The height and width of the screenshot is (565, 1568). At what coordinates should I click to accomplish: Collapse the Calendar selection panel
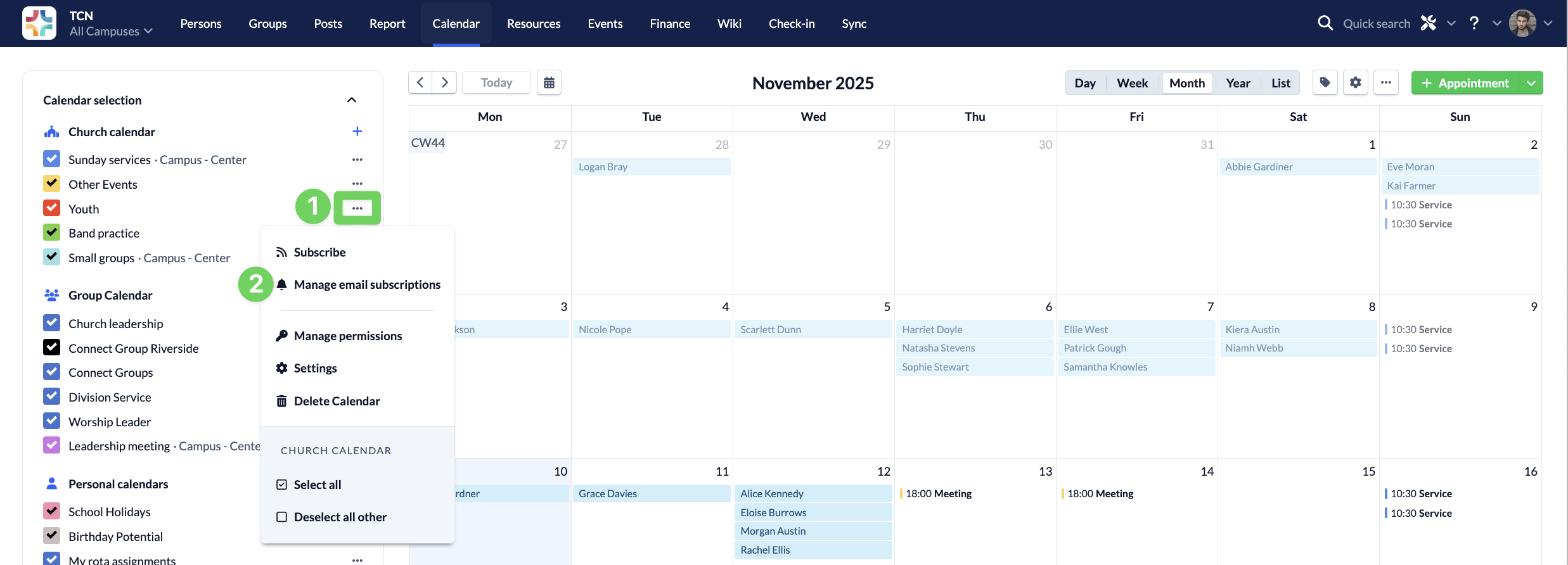(352, 100)
